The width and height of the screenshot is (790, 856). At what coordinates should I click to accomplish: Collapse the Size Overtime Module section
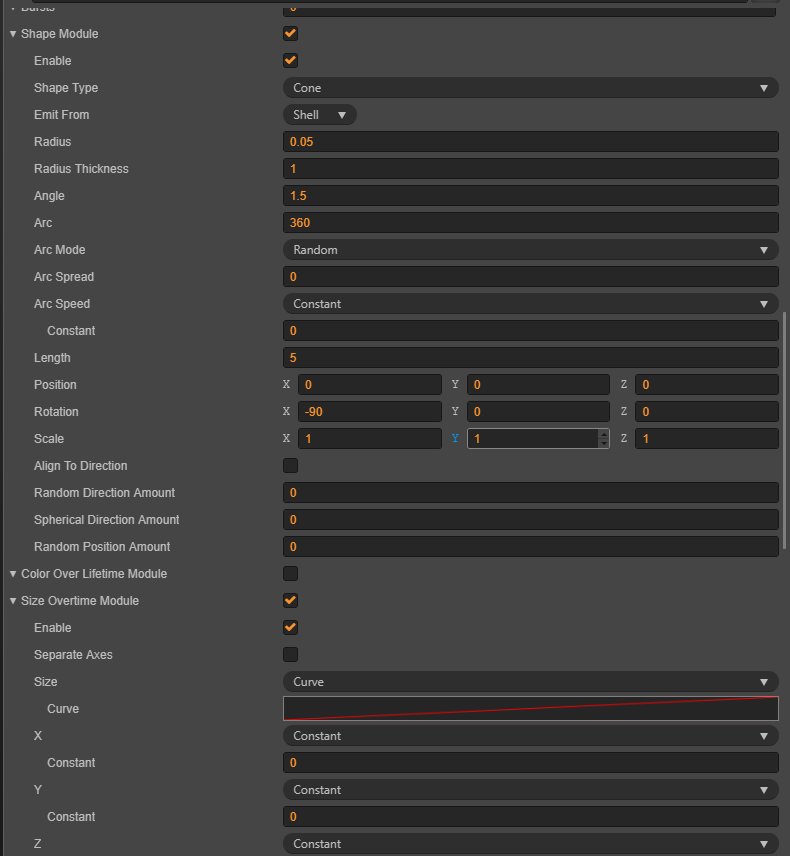(13, 601)
